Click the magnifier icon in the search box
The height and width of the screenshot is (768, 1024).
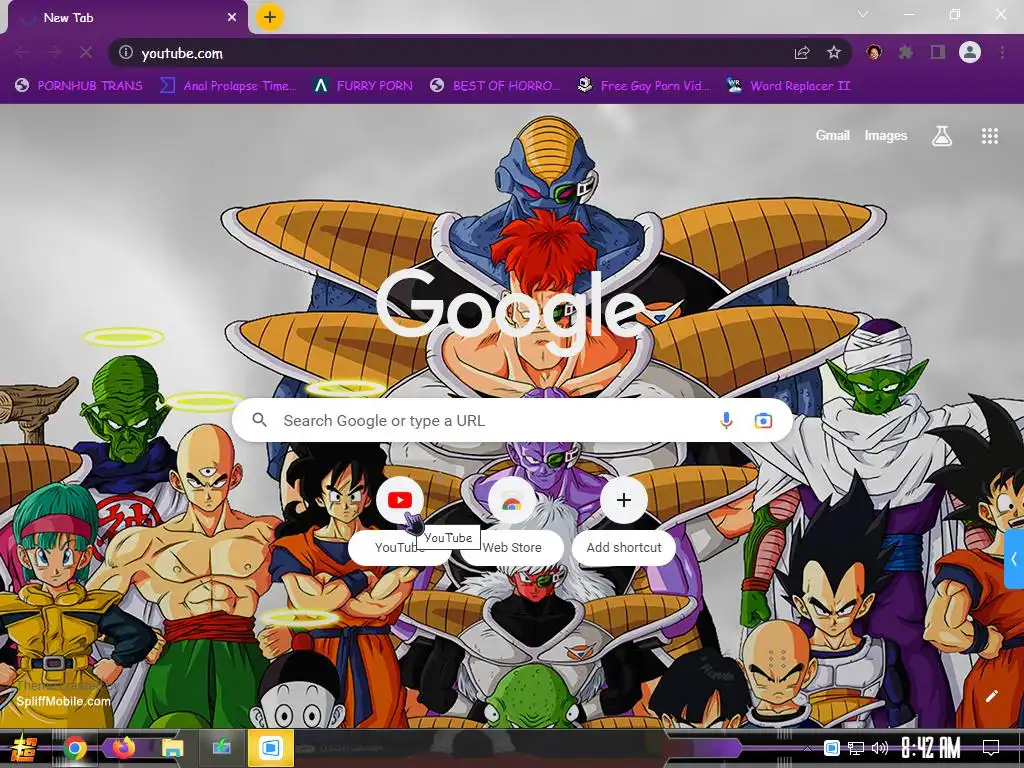tap(260, 420)
